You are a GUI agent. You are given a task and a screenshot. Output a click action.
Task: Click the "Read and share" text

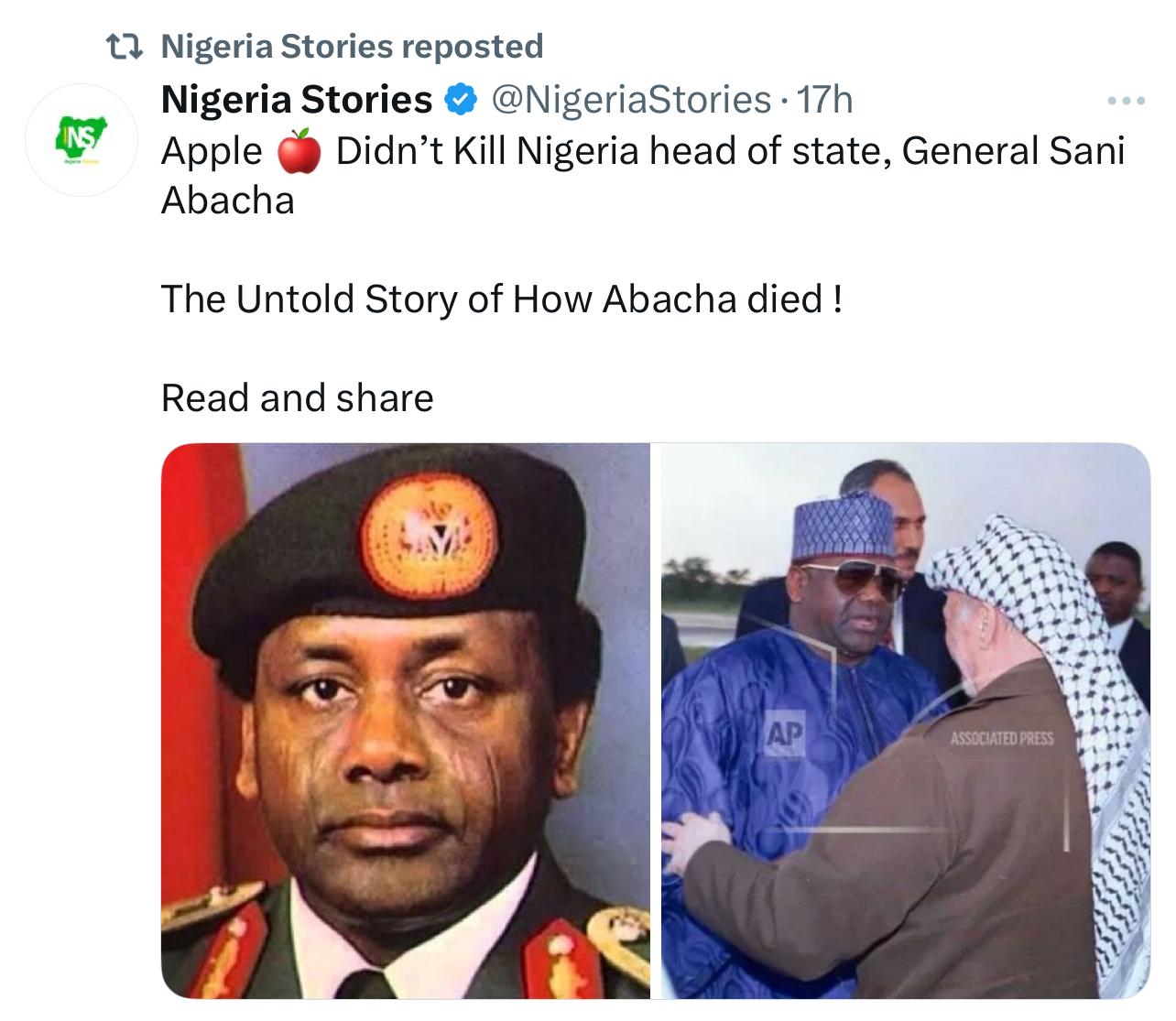tap(297, 398)
